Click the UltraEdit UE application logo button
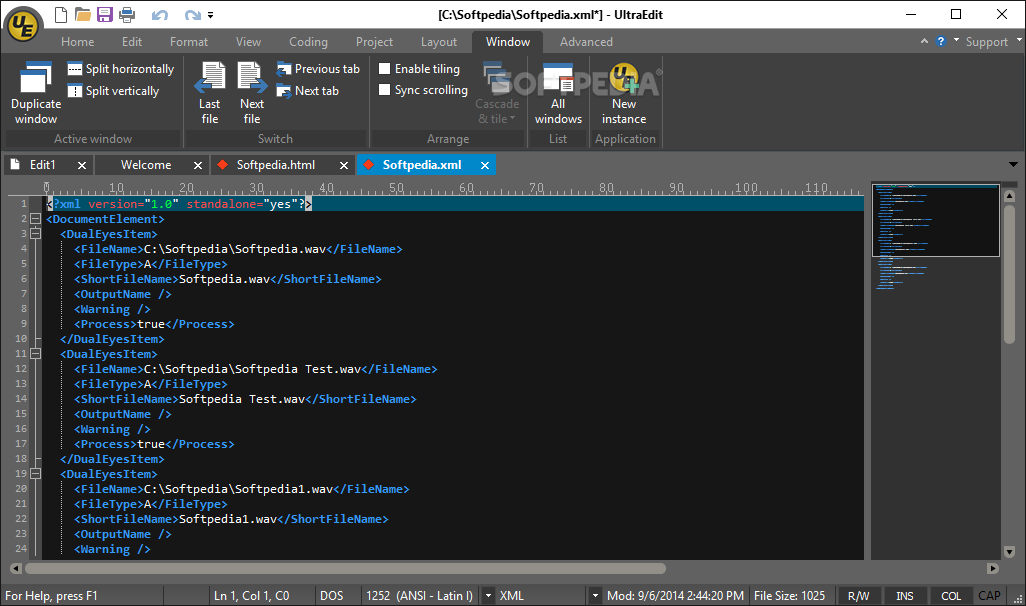Screen dimensions: 1026x606 (x=24, y=26)
